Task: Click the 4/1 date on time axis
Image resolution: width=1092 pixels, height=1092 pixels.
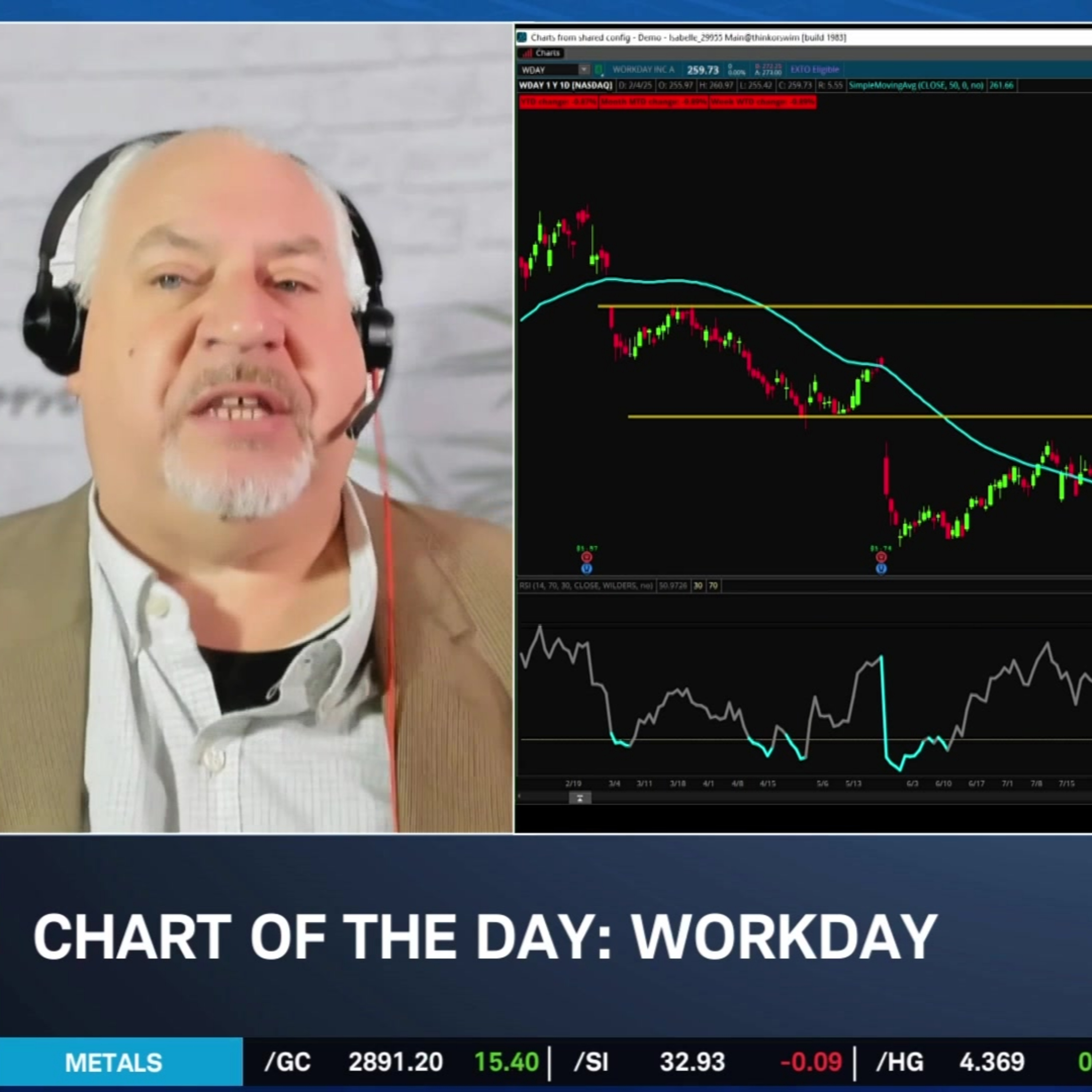Action: click(708, 783)
